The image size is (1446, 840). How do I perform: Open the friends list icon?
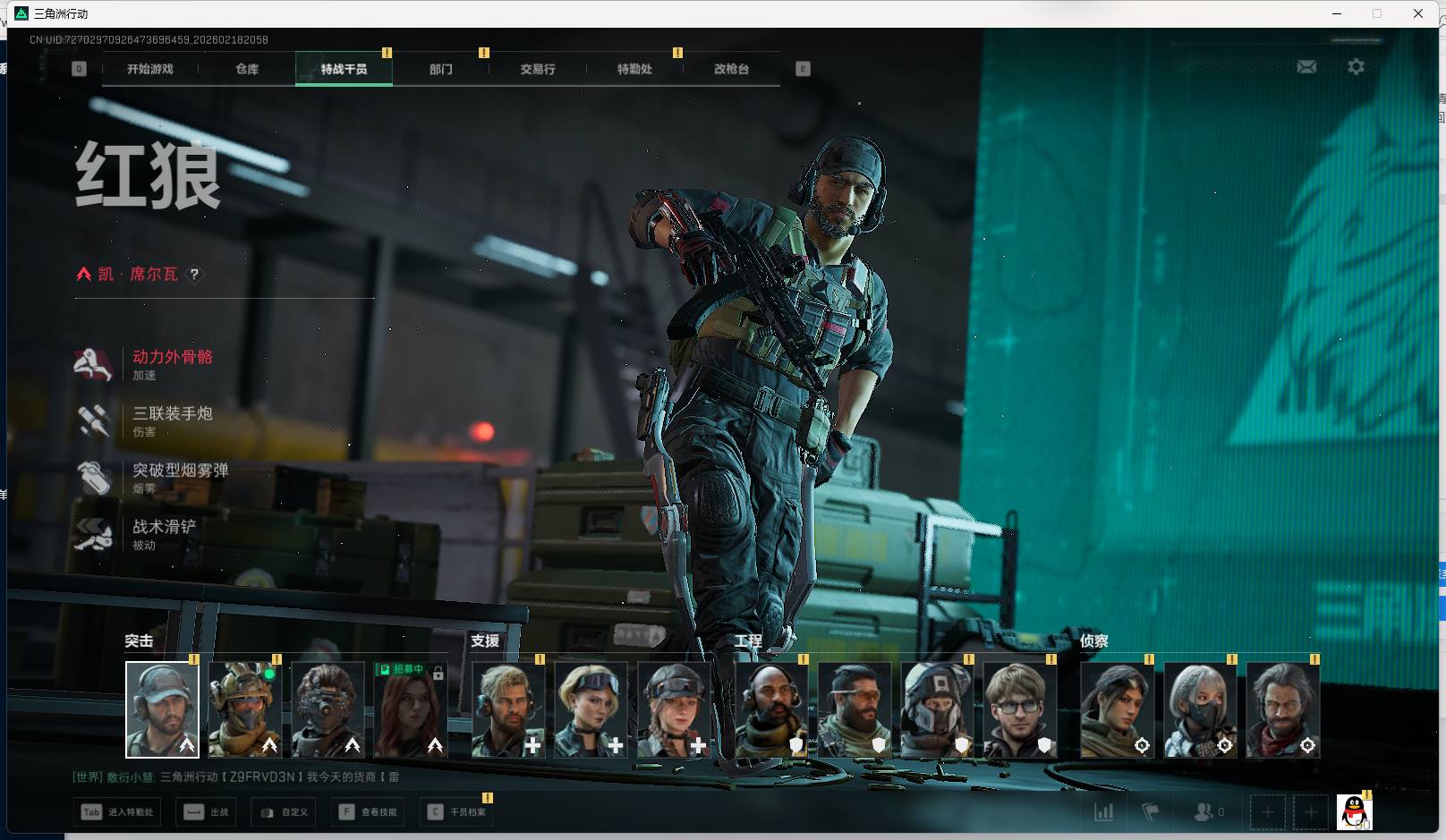point(1204,811)
